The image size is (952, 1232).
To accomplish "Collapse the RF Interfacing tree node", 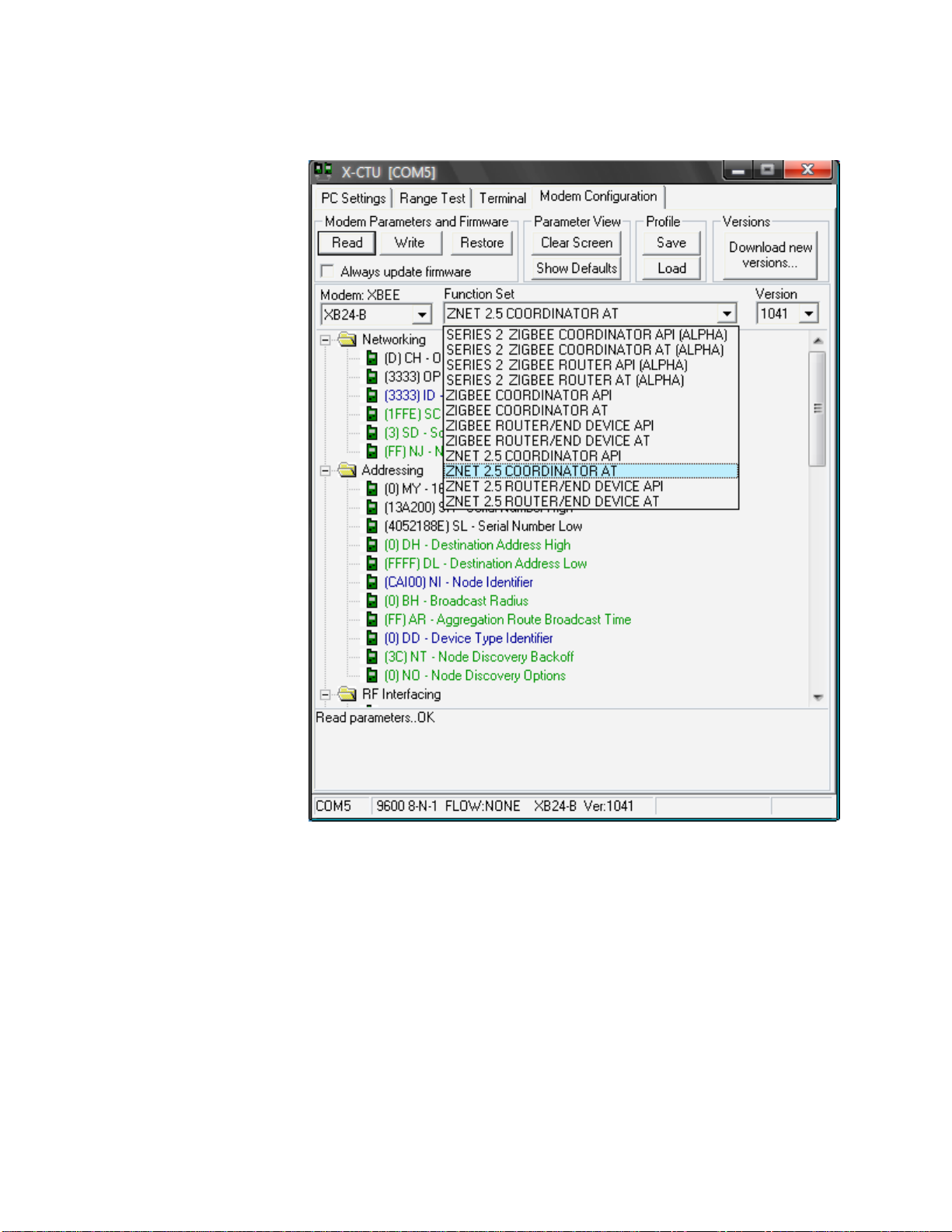I will pyautogui.click(x=326, y=694).
